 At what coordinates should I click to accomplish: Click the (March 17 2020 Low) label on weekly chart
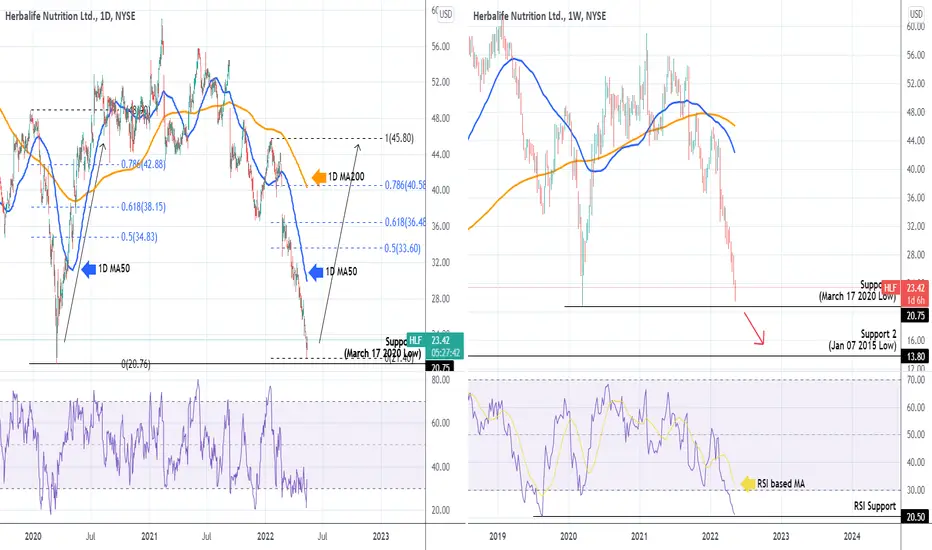(x=857, y=296)
